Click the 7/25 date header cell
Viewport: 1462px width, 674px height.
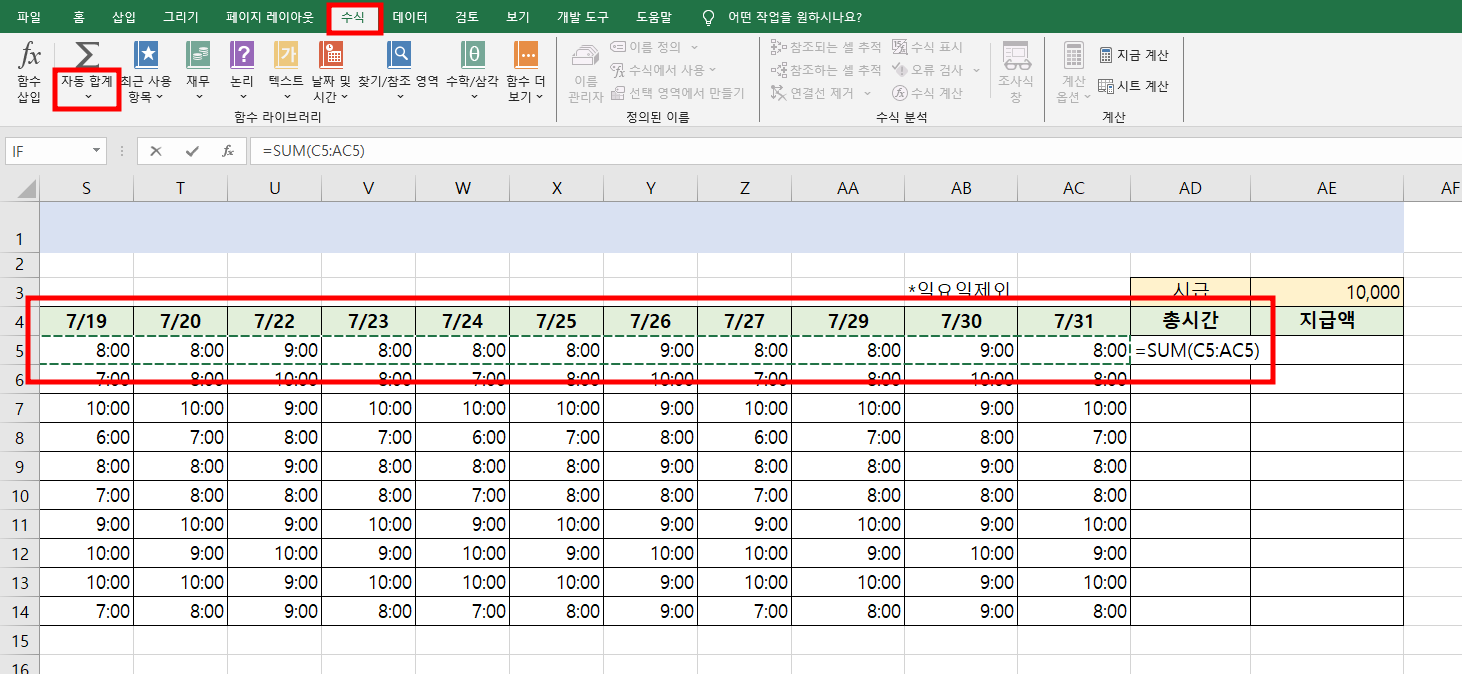(556, 321)
